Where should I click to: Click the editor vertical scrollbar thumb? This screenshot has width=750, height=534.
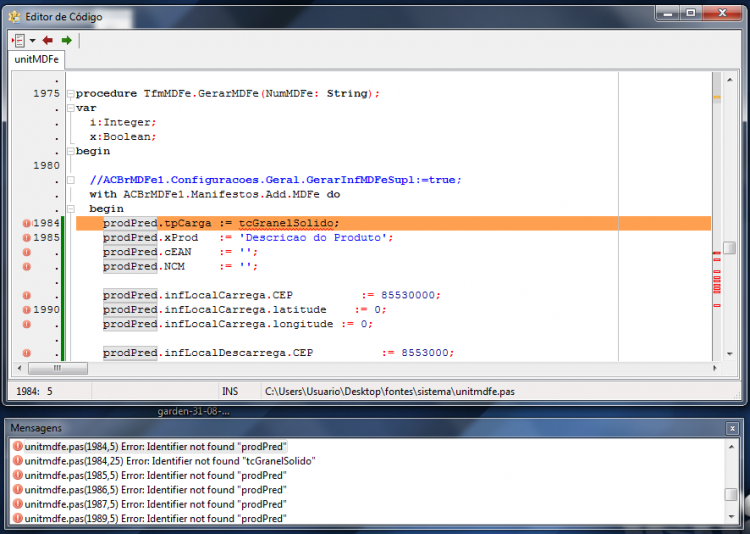click(x=729, y=247)
